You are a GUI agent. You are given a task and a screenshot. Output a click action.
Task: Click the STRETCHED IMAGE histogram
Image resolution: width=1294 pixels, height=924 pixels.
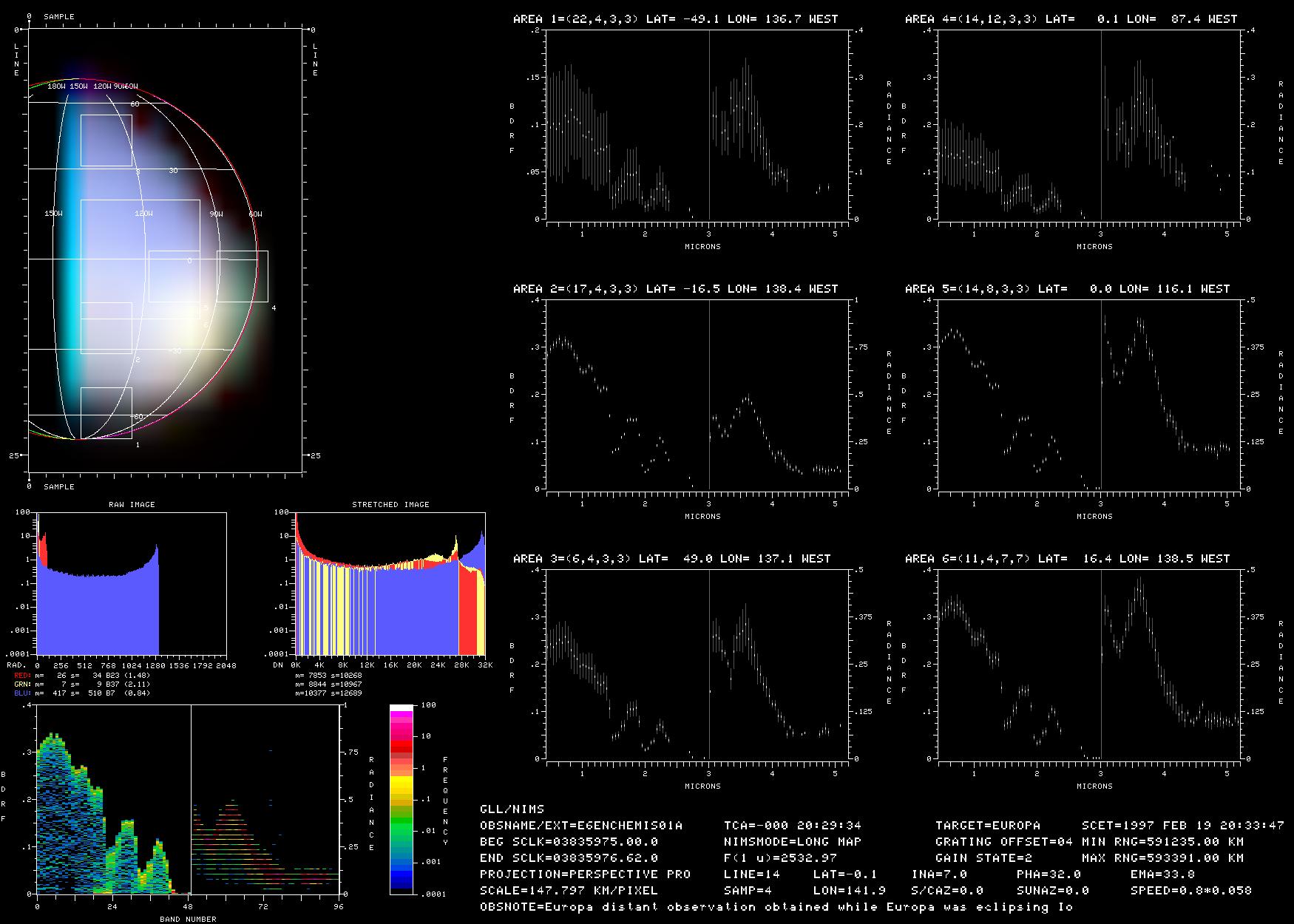tap(390, 584)
